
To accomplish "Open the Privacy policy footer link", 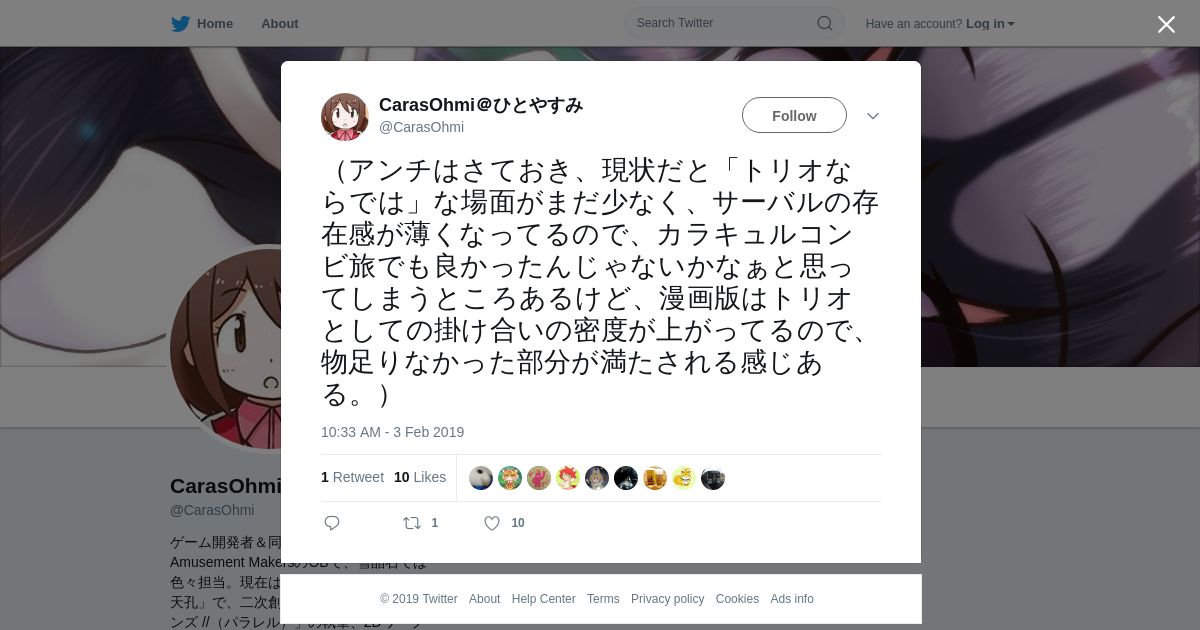I will [667, 599].
